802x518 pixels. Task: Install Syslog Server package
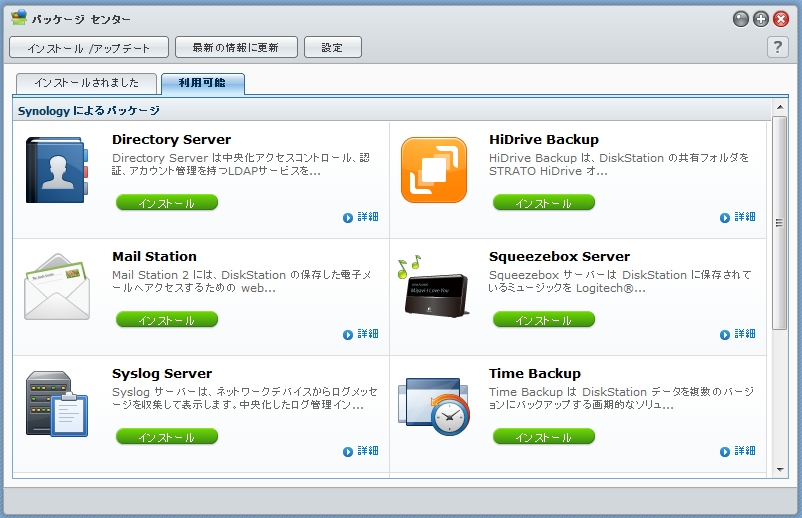pyautogui.click(x=167, y=437)
